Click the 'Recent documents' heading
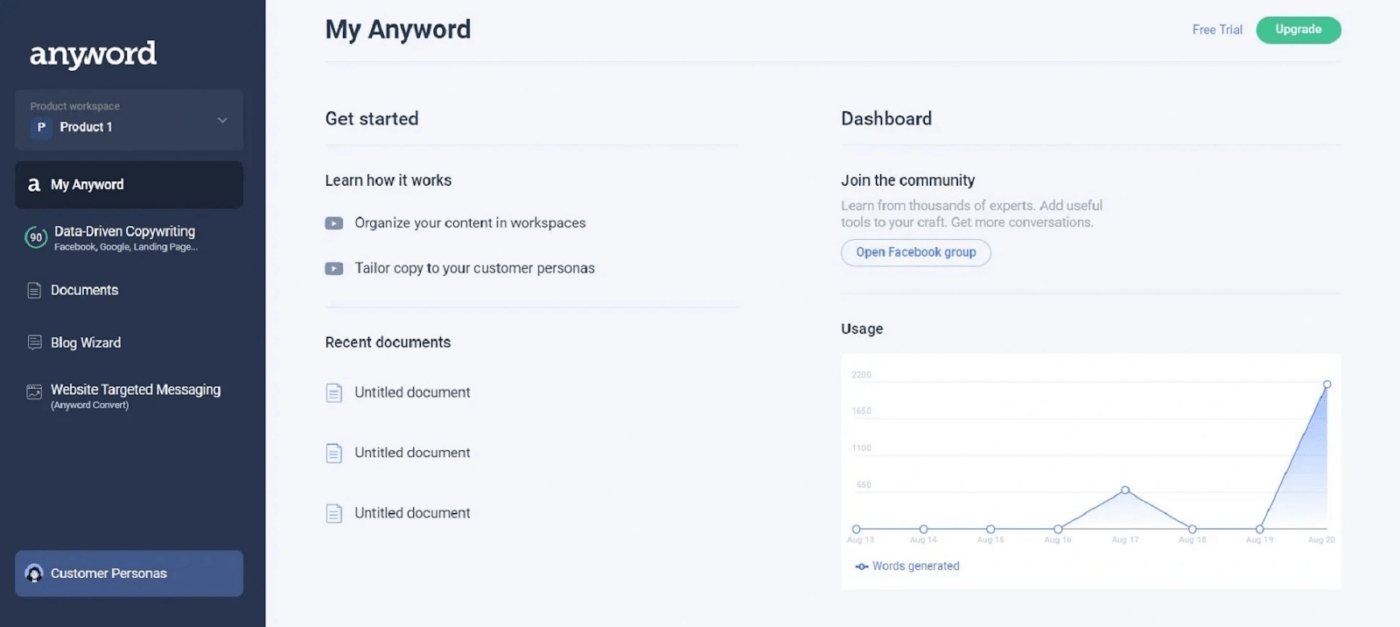Viewport: 1400px width, 627px height. (388, 342)
